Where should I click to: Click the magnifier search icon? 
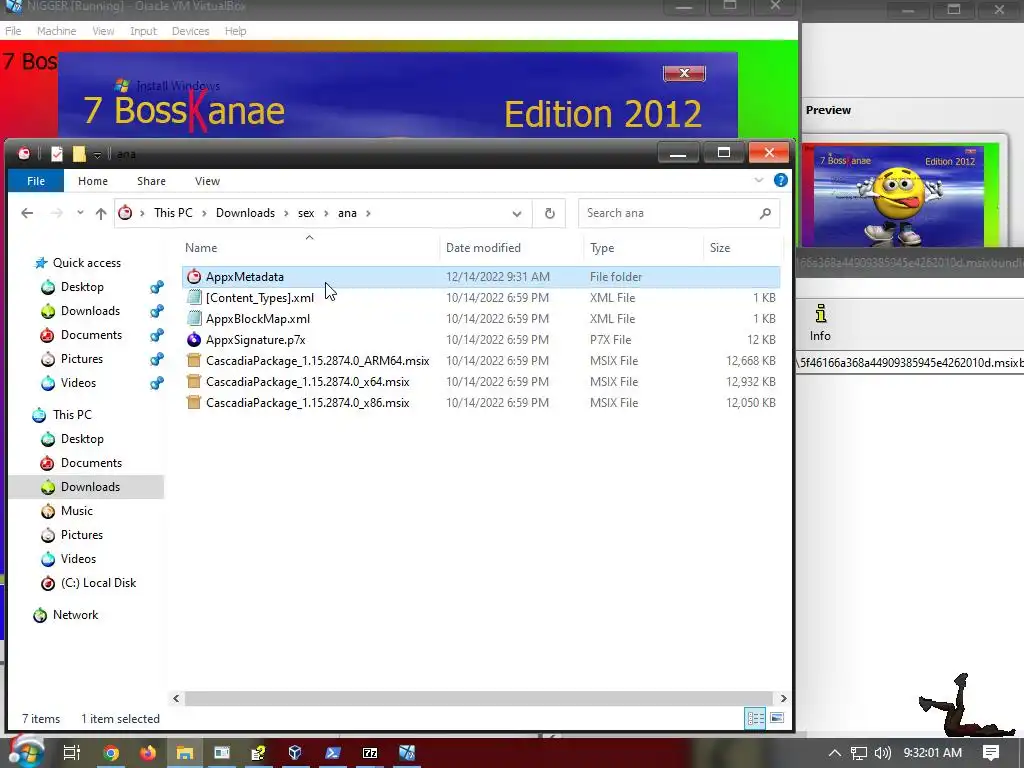pyautogui.click(x=765, y=213)
